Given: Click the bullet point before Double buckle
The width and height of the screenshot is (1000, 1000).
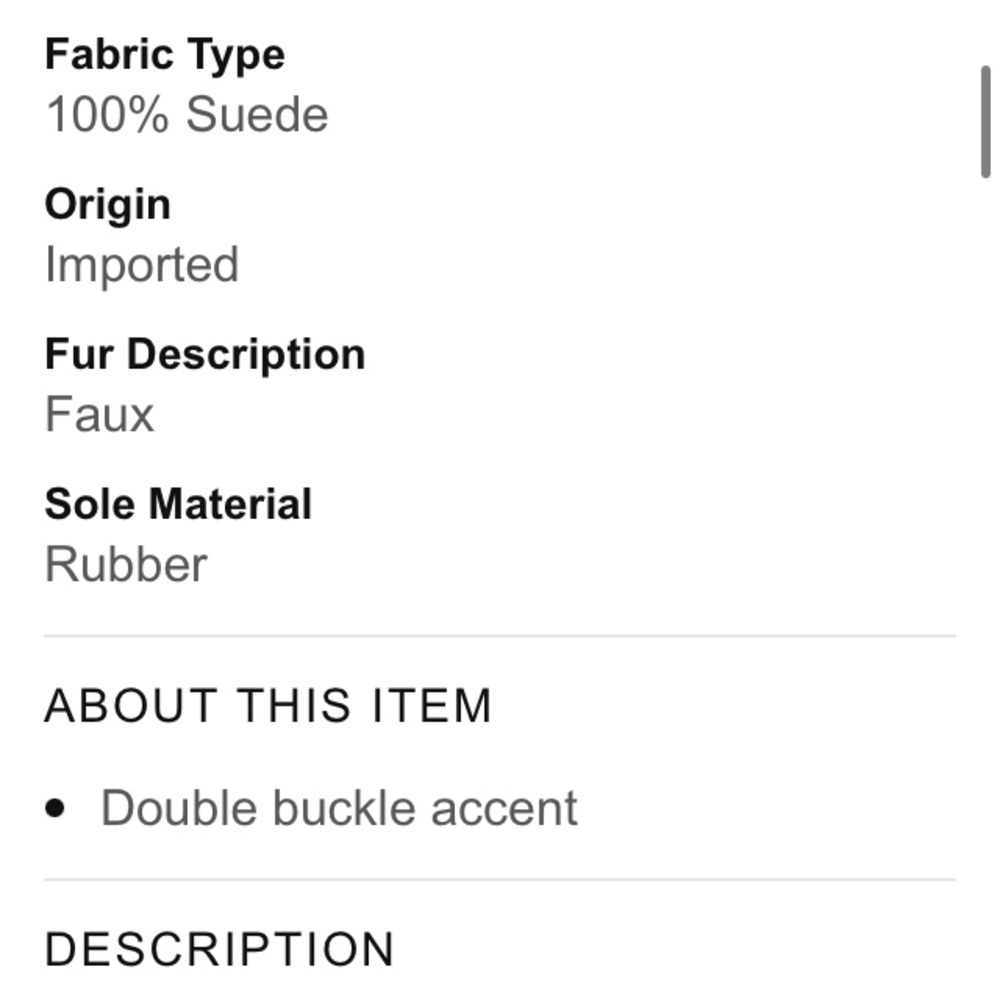Looking at the screenshot, I should pyautogui.click(x=56, y=809).
